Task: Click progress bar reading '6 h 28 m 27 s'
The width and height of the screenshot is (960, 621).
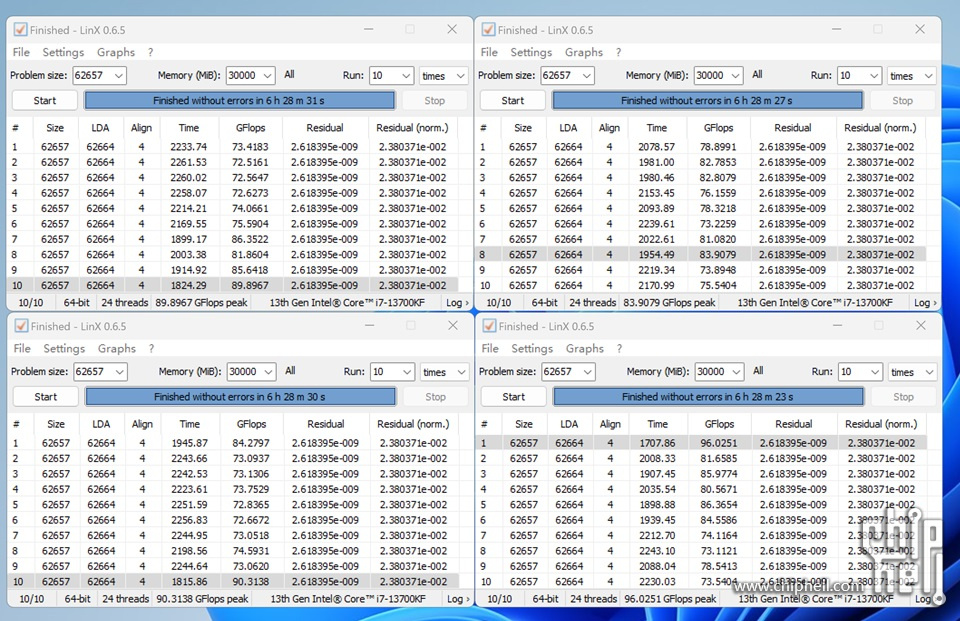Action: [x=707, y=100]
